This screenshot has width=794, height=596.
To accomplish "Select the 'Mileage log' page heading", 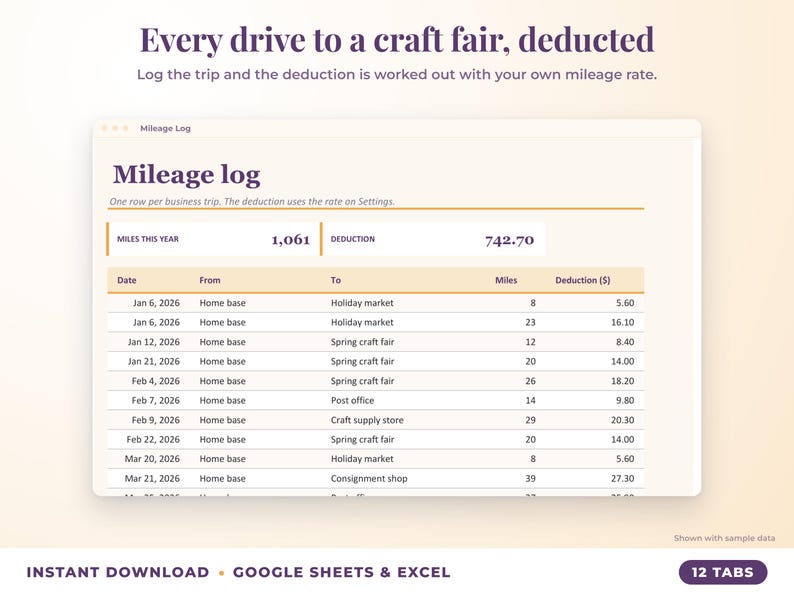I will [186, 175].
